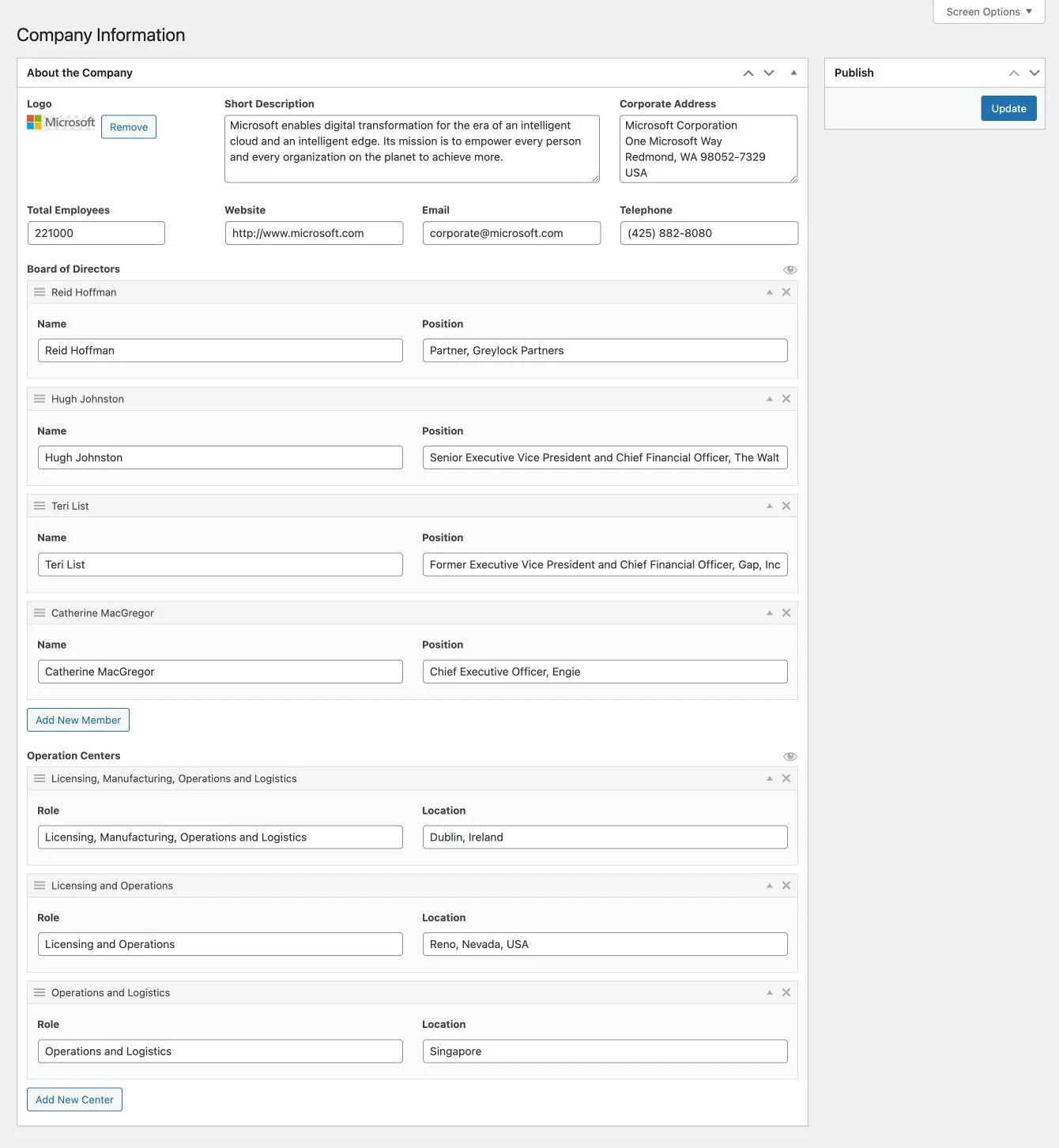This screenshot has width=1059, height=1148.
Task: Toggle Operation Centers eye visibility icon
Action: tap(790, 757)
